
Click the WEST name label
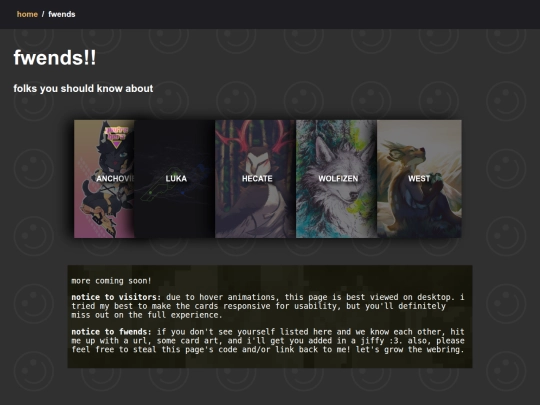[419, 179]
